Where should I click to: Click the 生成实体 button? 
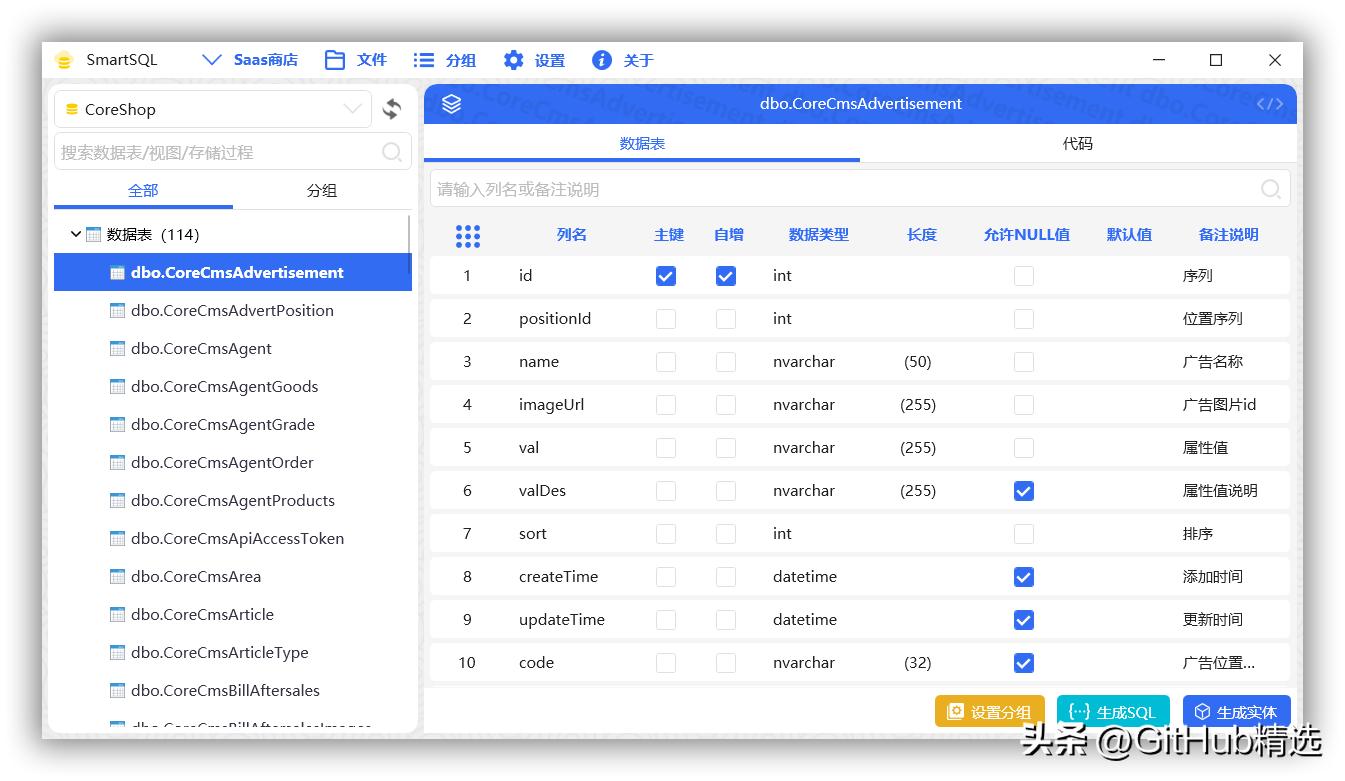(1236, 711)
